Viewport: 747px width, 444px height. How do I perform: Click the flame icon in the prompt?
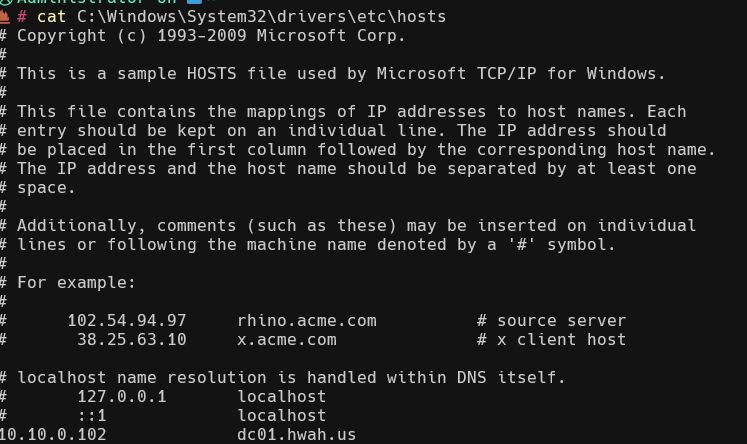6,17
